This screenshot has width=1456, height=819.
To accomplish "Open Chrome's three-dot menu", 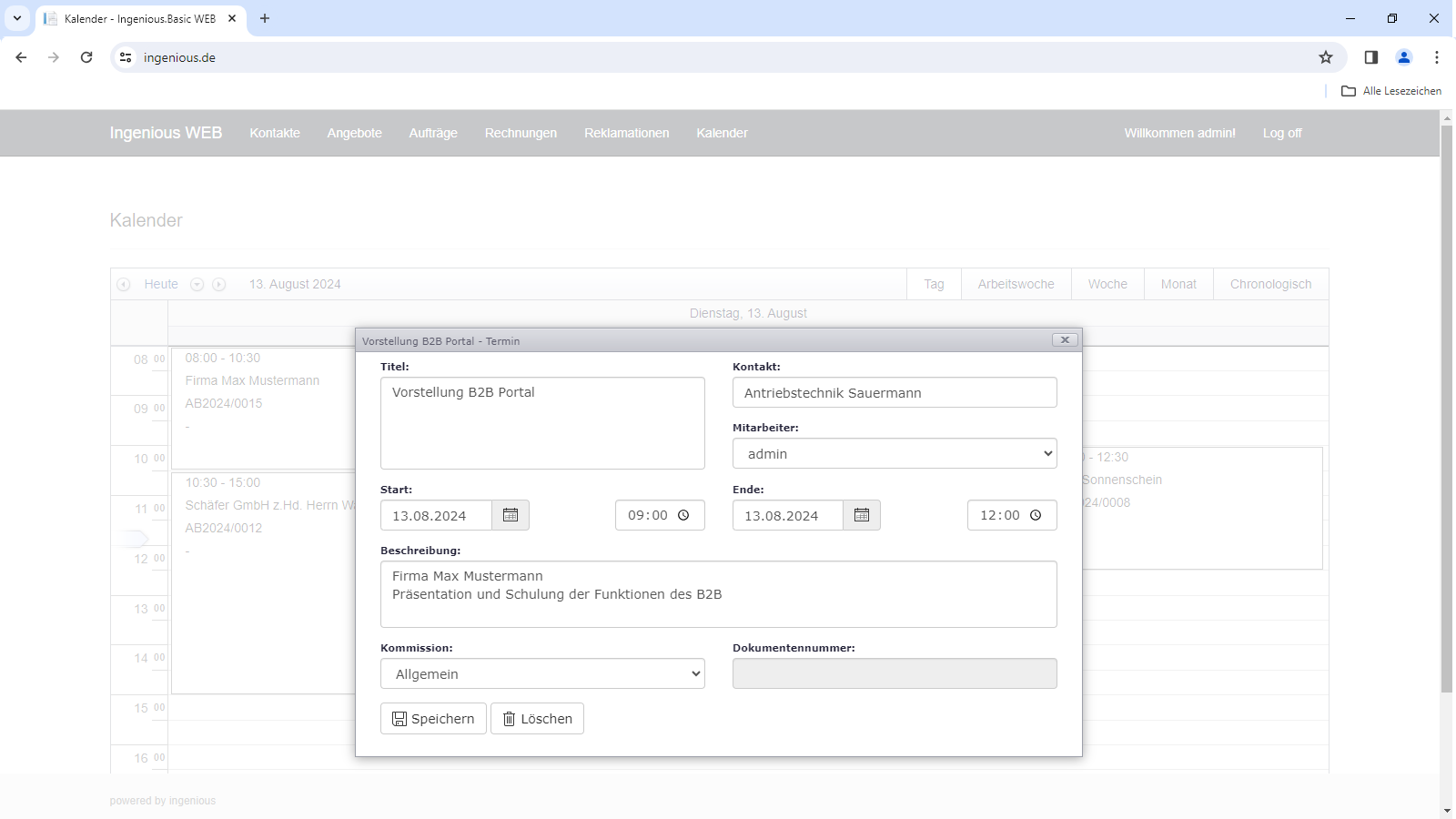I will 1437,57.
